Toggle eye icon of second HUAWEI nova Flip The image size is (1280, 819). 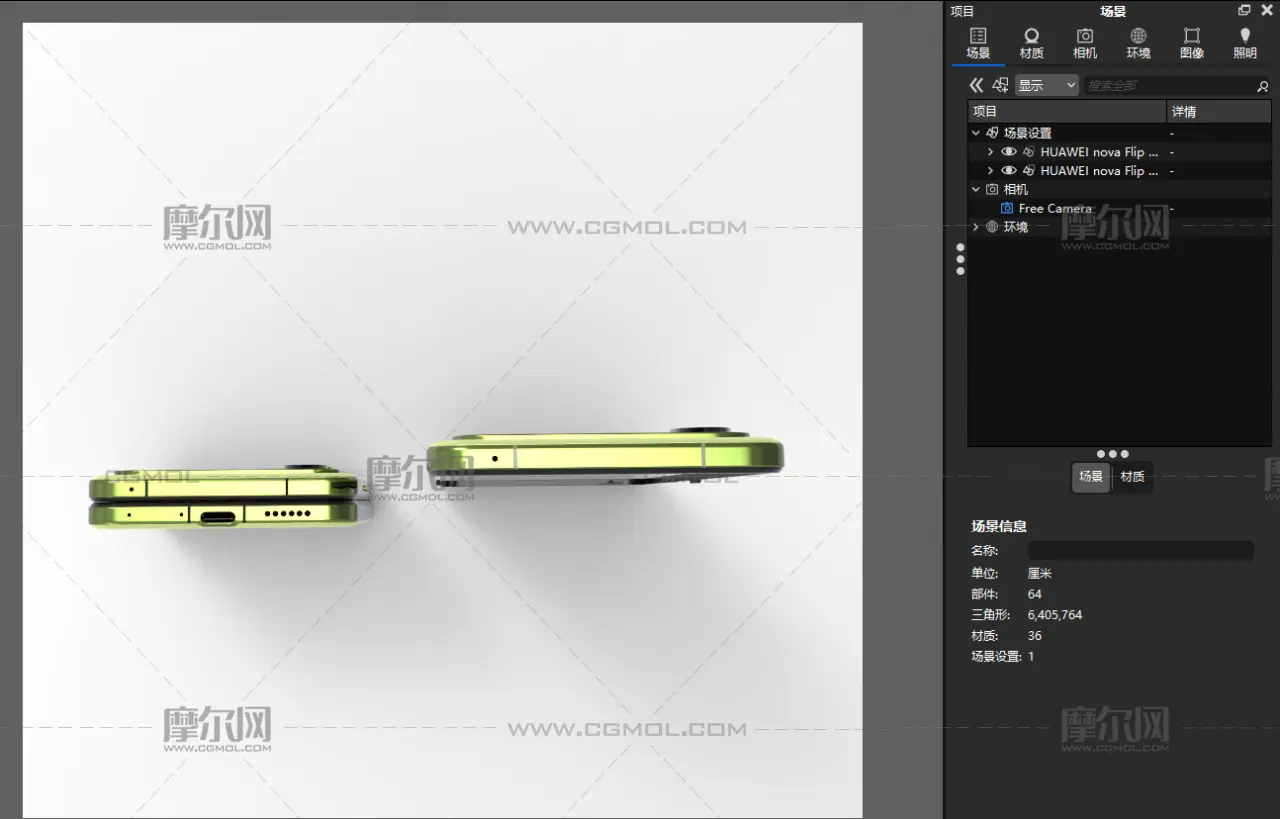tap(1008, 171)
